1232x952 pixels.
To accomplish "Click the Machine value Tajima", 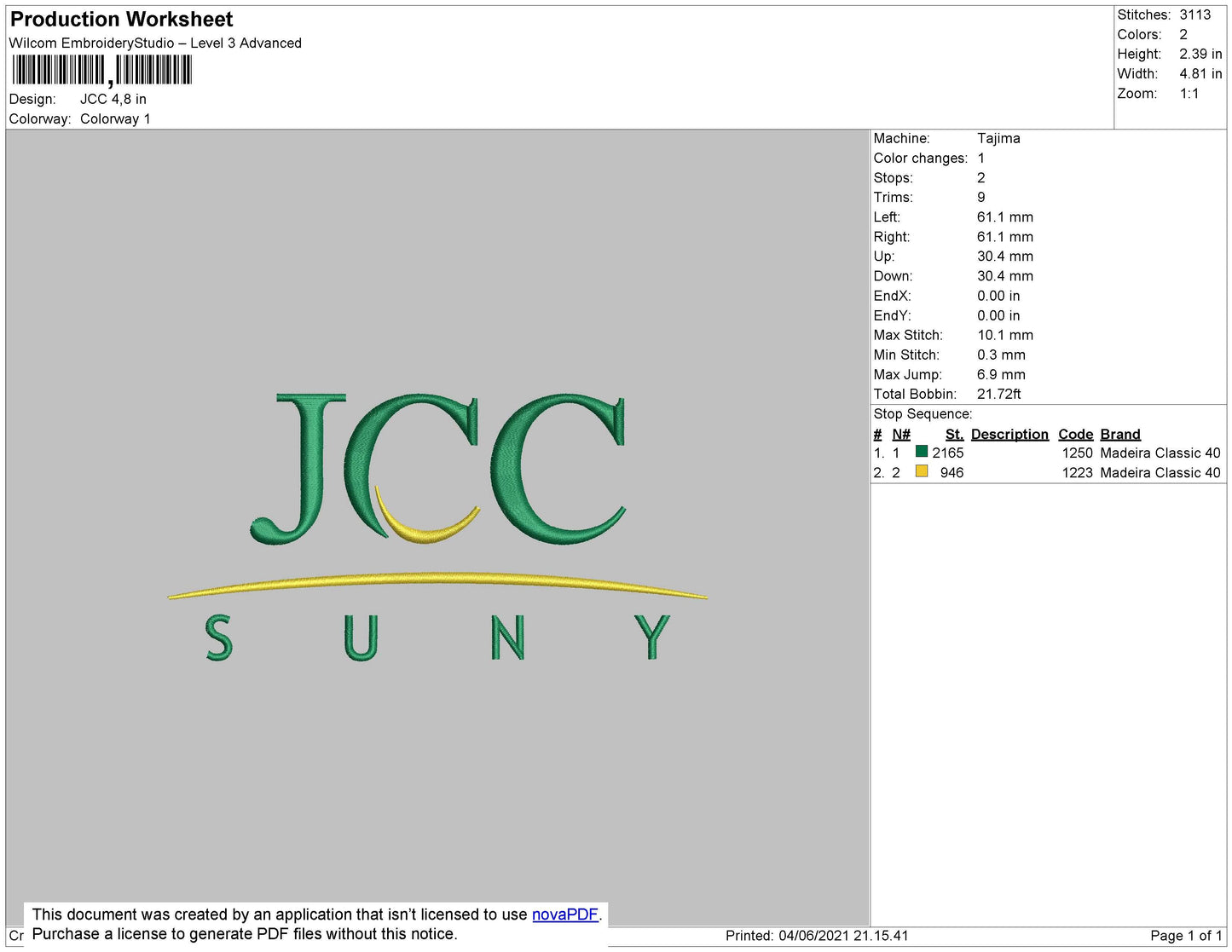I will coord(998,138).
